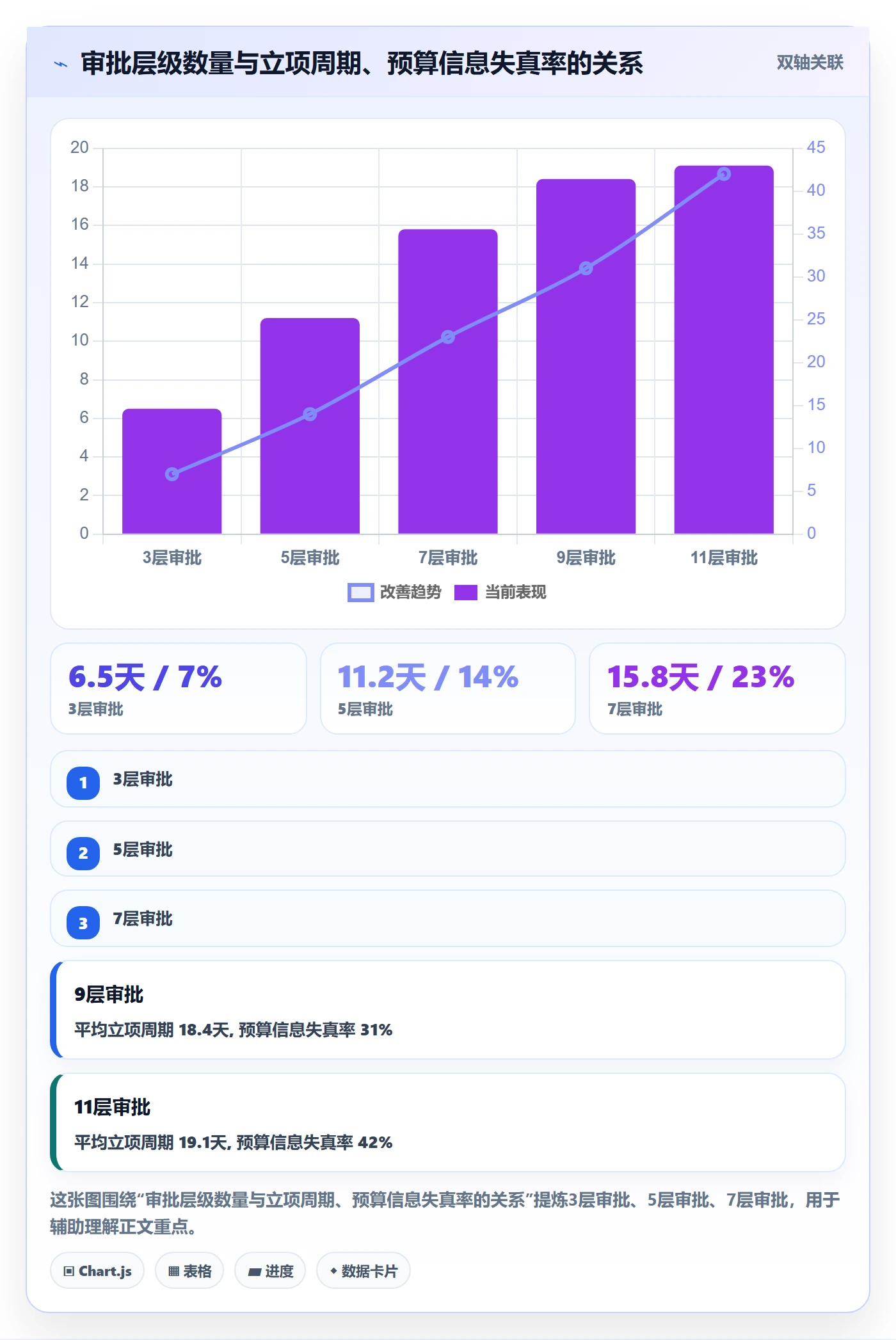The width and height of the screenshot is (896, 1340).
Task: Click the 9层审批 x-axis label
Action: (586, 558)
